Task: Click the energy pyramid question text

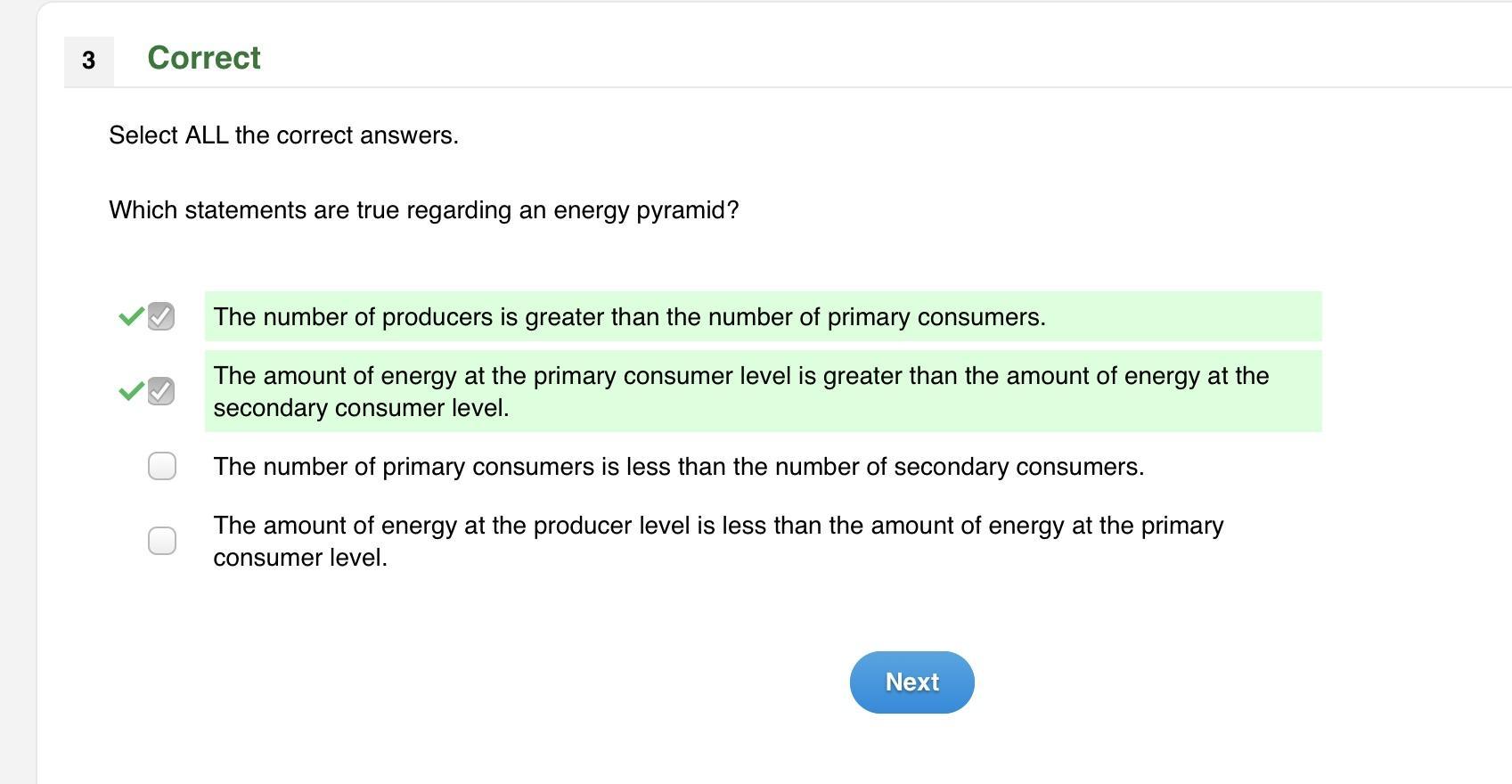Action: [423, 210]
